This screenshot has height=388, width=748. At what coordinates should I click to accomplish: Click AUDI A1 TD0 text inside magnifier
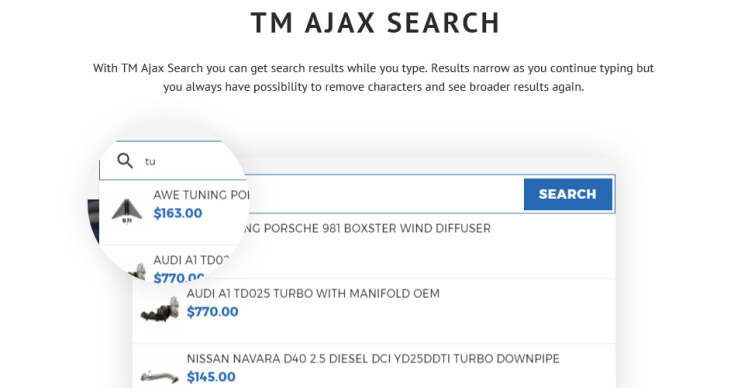[191, 260]
